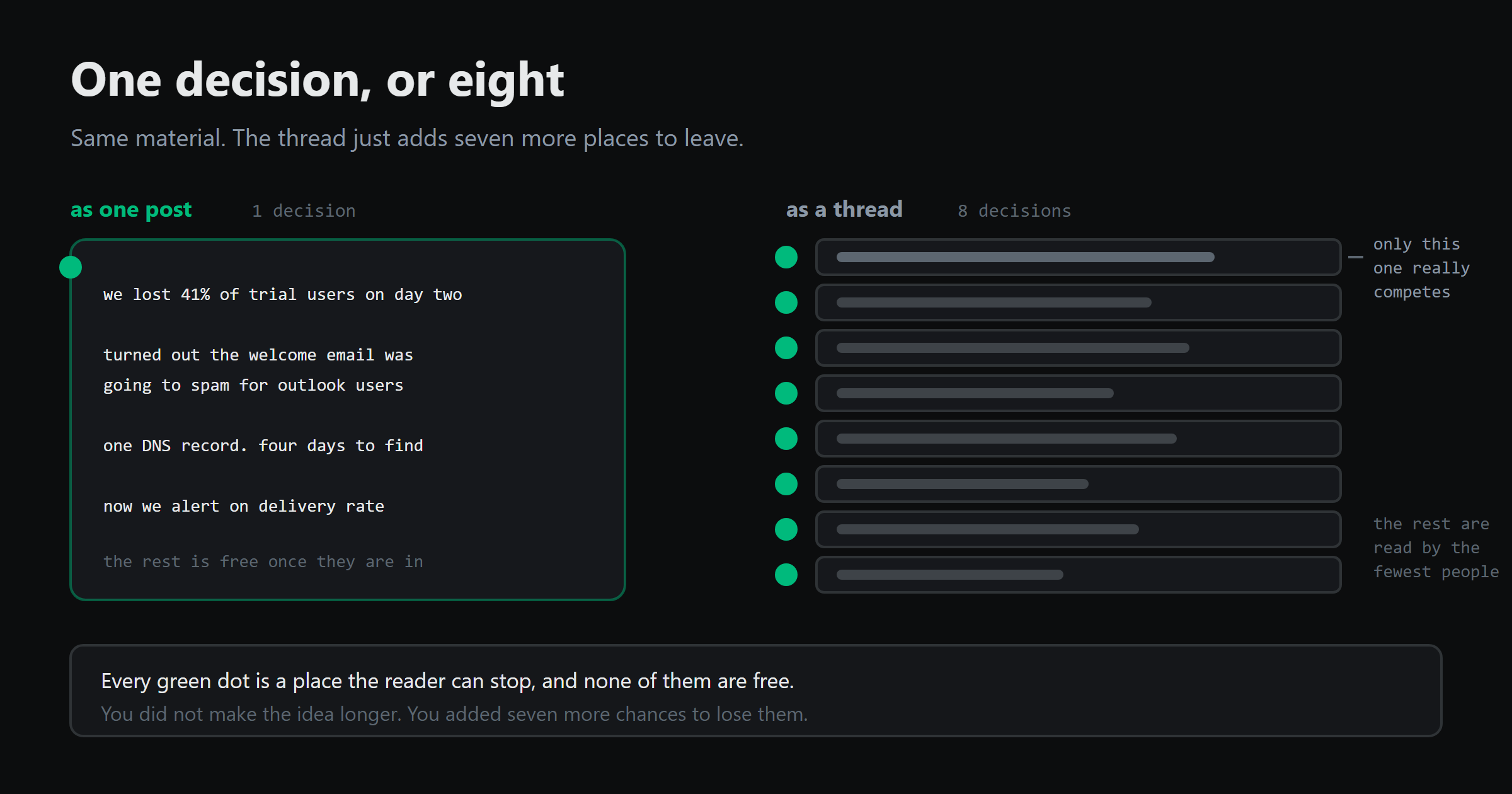Viewport: 1512px width, 794px height.
Task: Click the fourth green dot in the thread
Action: click(x=786, y=393)
